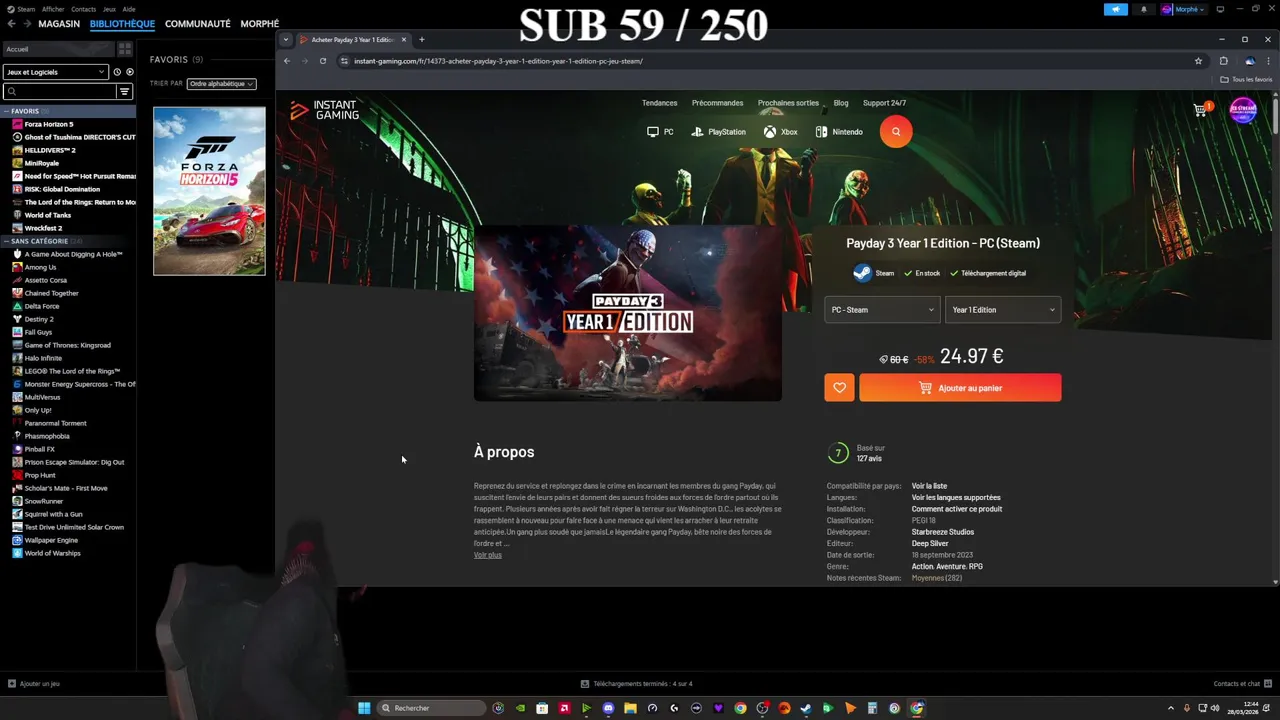1280x720 pixels.
Task: Select the Nintendo platform link
Action: point(838,132)
